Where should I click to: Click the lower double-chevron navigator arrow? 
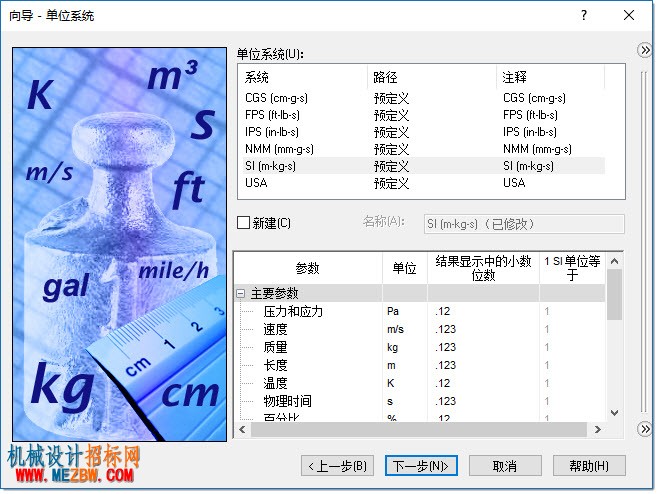pos(644,429)
